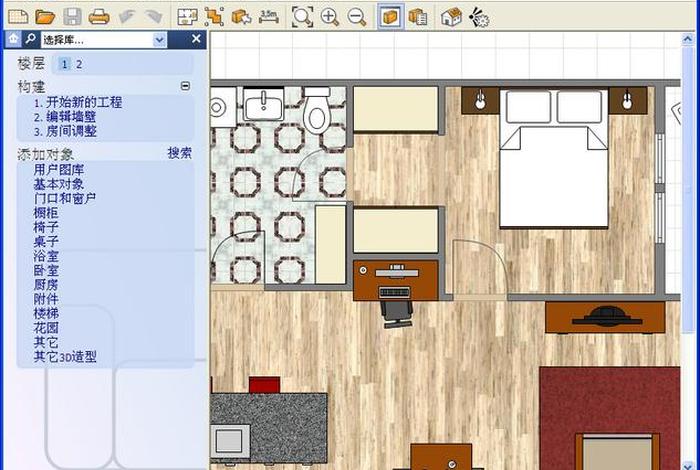The image size is (700, 470).
Task: Click the home icon in the library bar
Action: point(13,39)
